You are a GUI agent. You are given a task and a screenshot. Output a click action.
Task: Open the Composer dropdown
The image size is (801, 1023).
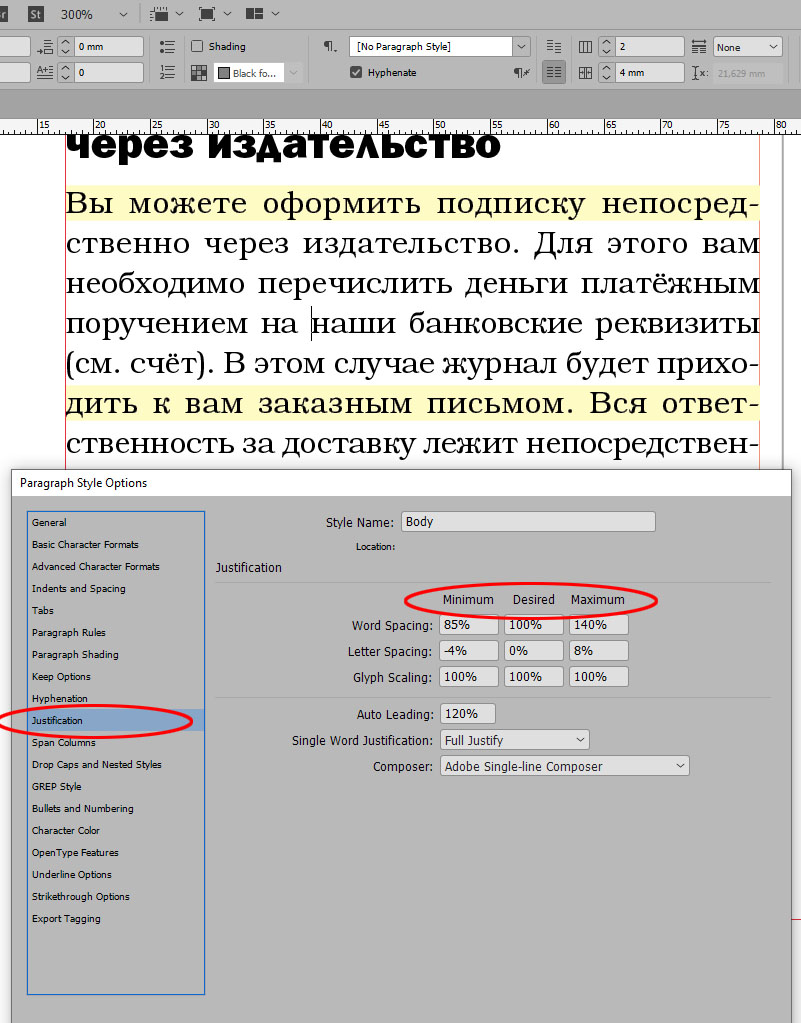[x=565, y=767]
